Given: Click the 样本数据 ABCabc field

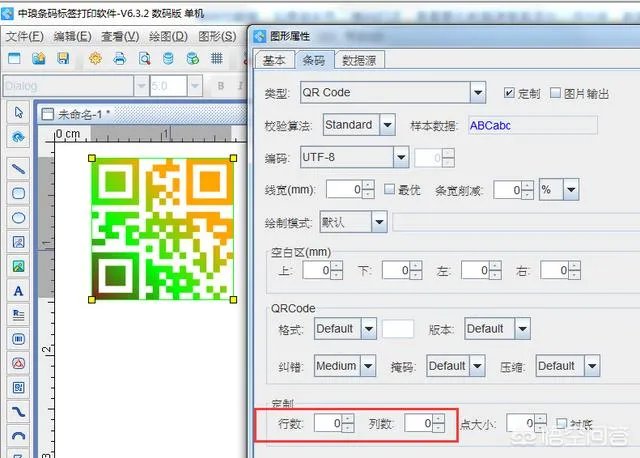Looking at the screenshot, I should (533, 125).
